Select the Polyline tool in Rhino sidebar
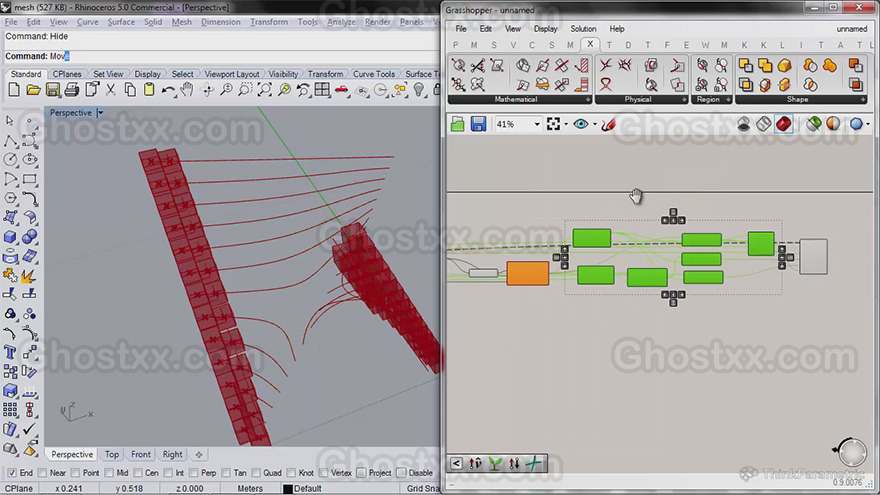Screen dimensions: 880x495 pyautogui.click(x=10, y=140)
